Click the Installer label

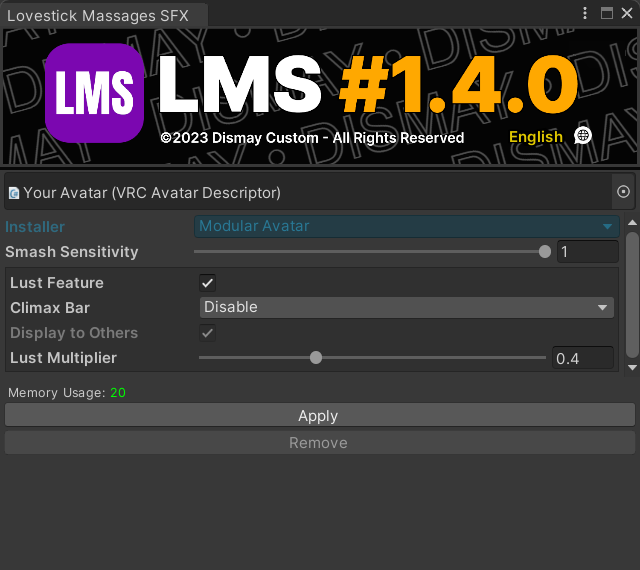point(35,227)
